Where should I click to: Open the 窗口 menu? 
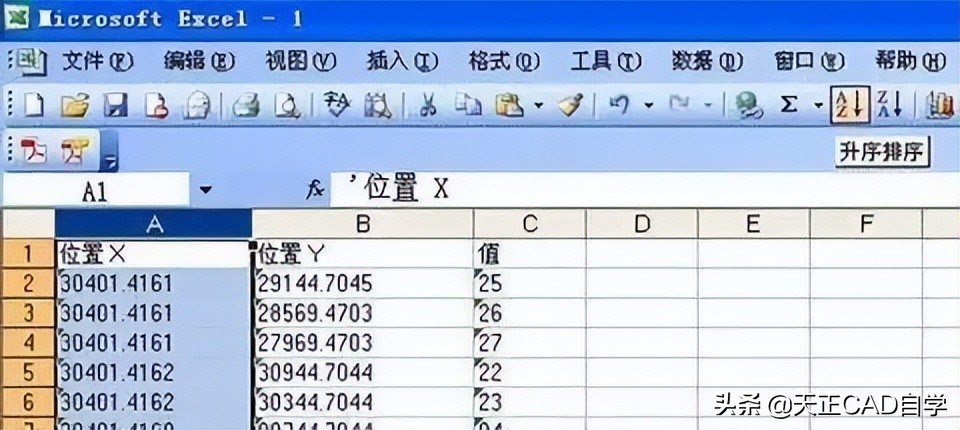[809, 61]
